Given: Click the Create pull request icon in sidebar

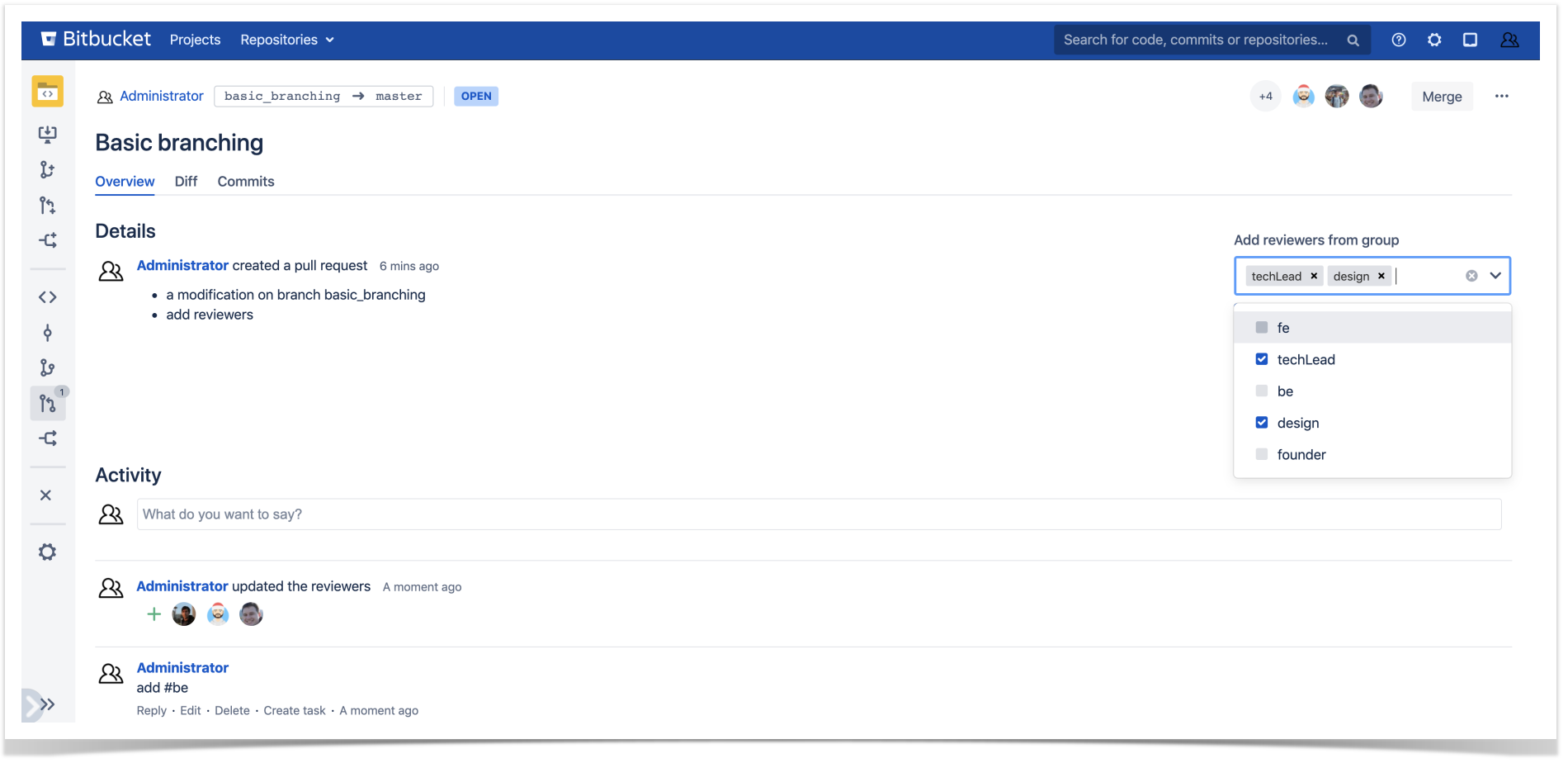Looking at the screenshot, I should tap(48, 205).
